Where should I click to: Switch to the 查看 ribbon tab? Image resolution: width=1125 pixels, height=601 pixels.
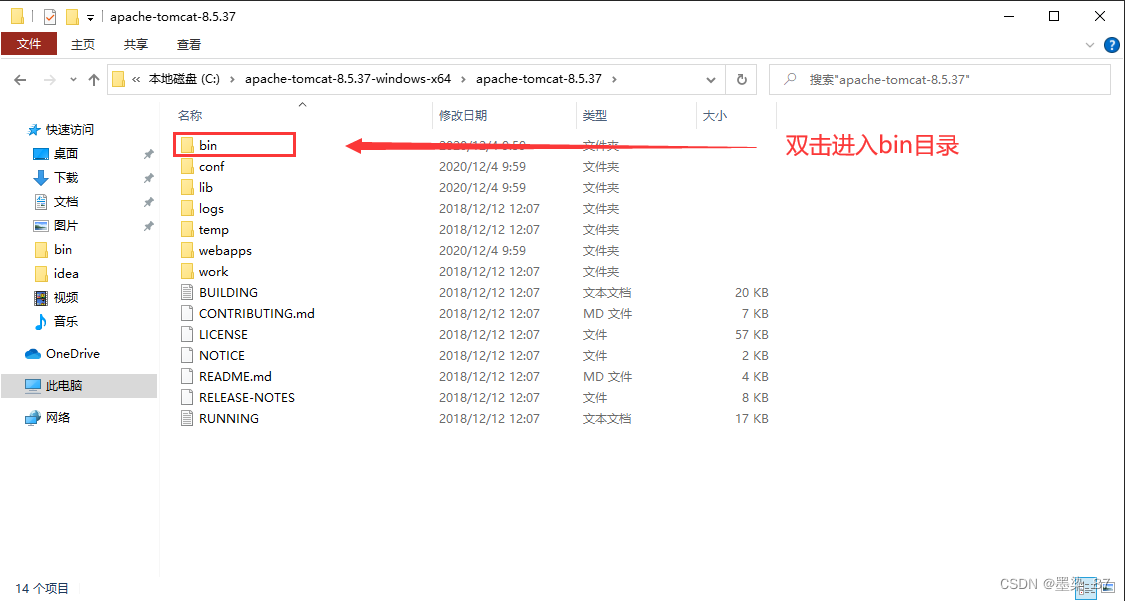[x=189, y=44]
